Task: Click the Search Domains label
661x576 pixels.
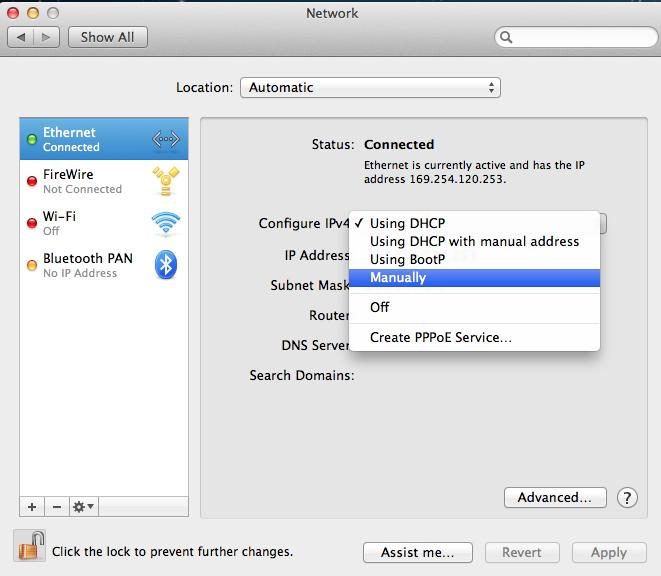Action: point(302,375)
